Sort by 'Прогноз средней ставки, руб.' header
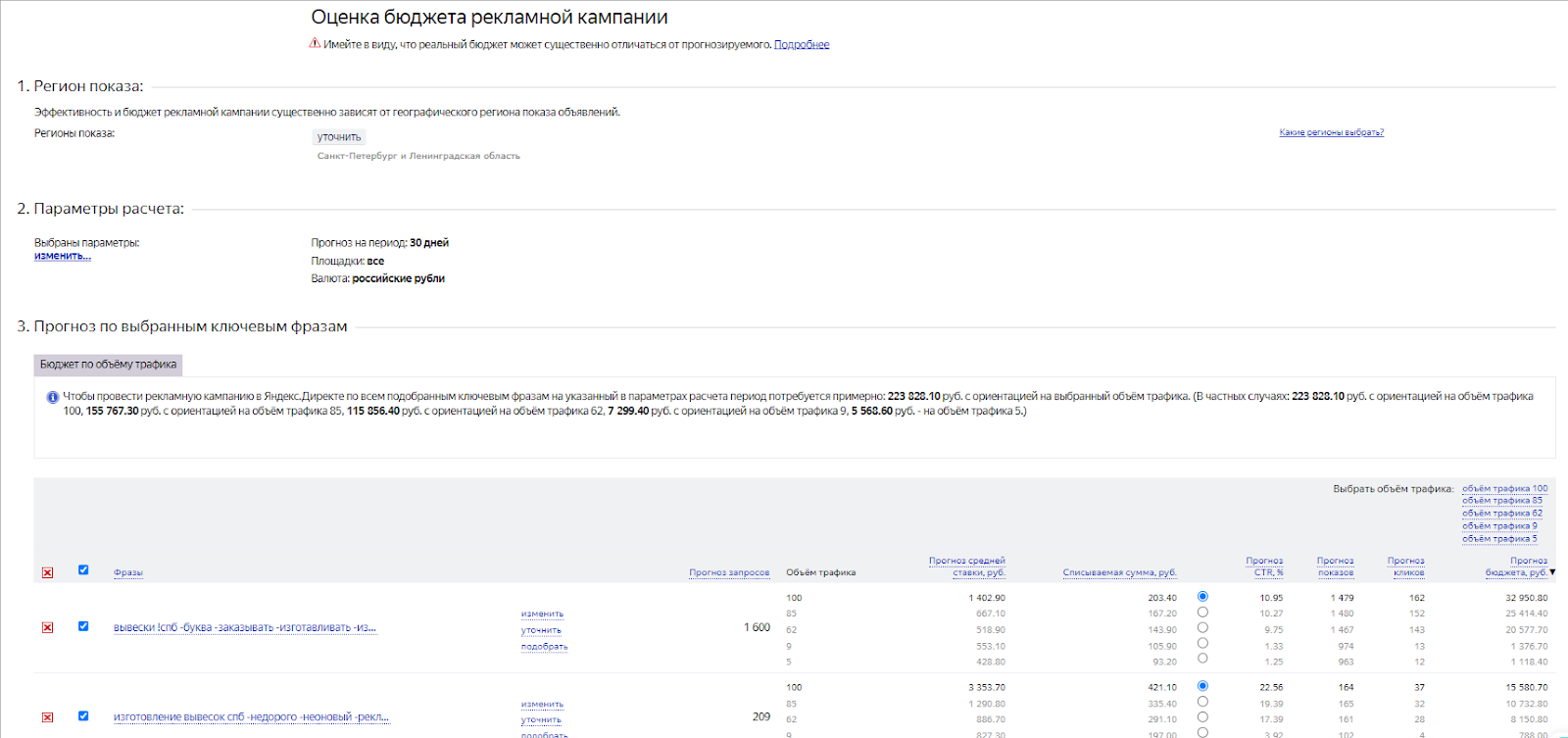Screen dimensions: 1568x738 click(967, 566)
